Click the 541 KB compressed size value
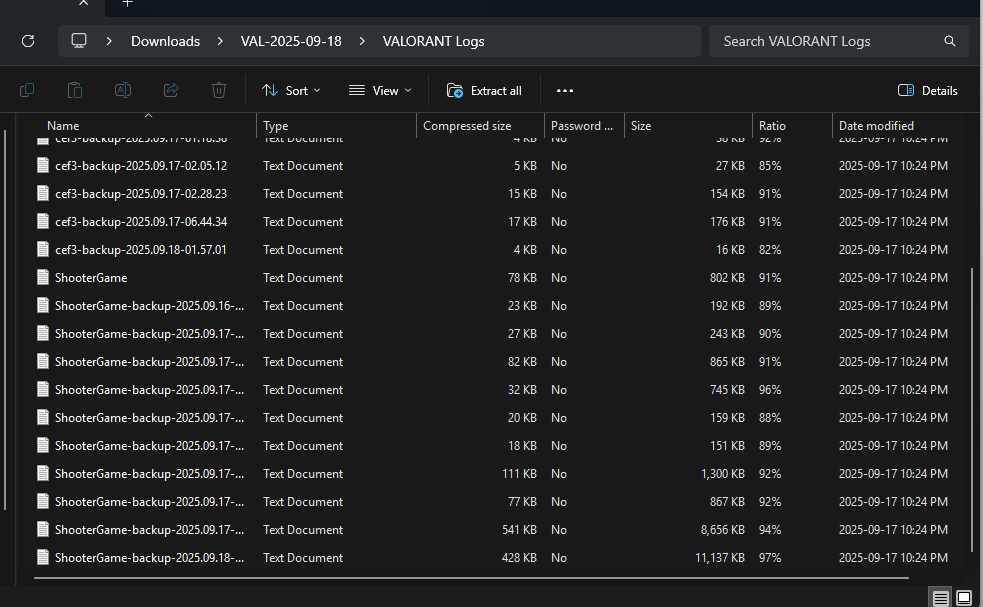 click(519, 530)
